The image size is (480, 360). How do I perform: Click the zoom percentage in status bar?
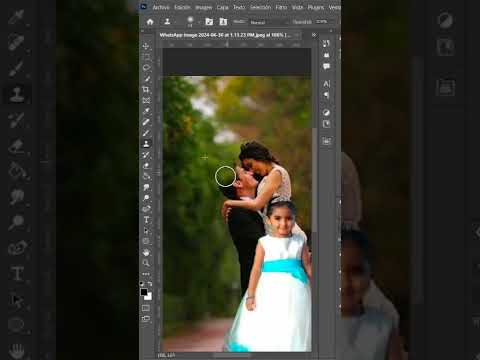coord(166,355)
